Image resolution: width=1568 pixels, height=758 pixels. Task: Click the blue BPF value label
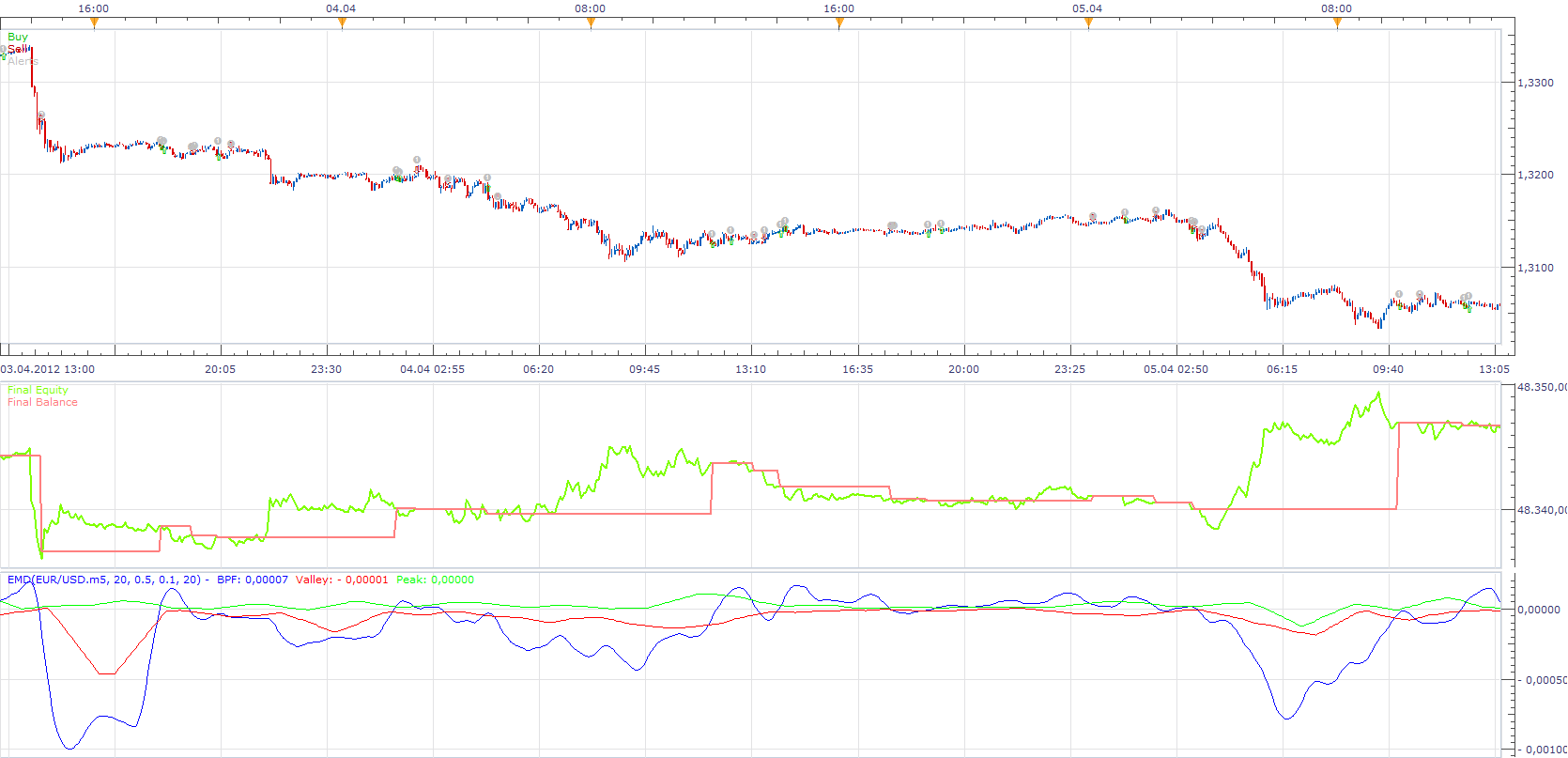(x=253, y=580)
